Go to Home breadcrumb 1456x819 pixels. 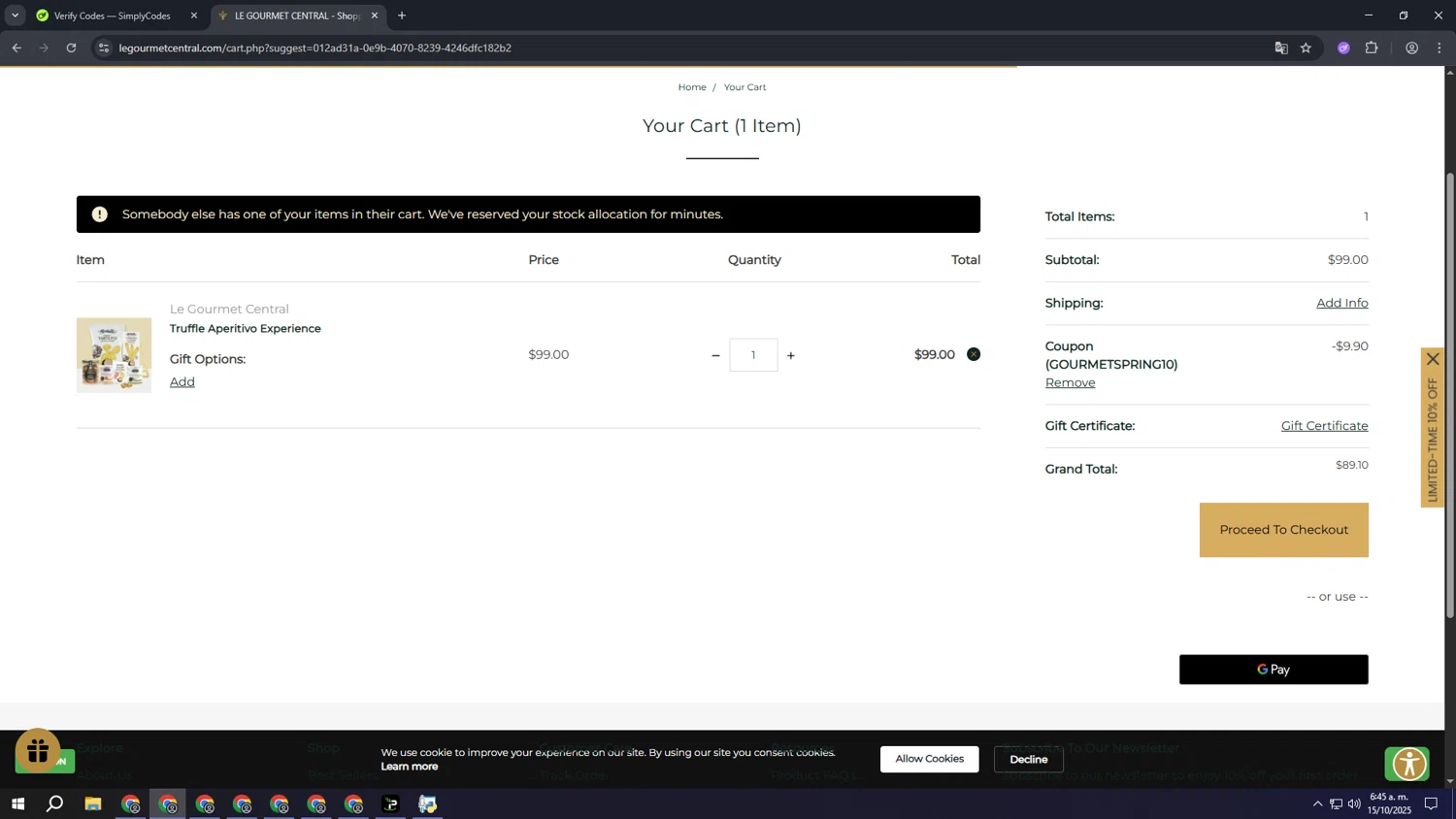click(x=692, y=87)
